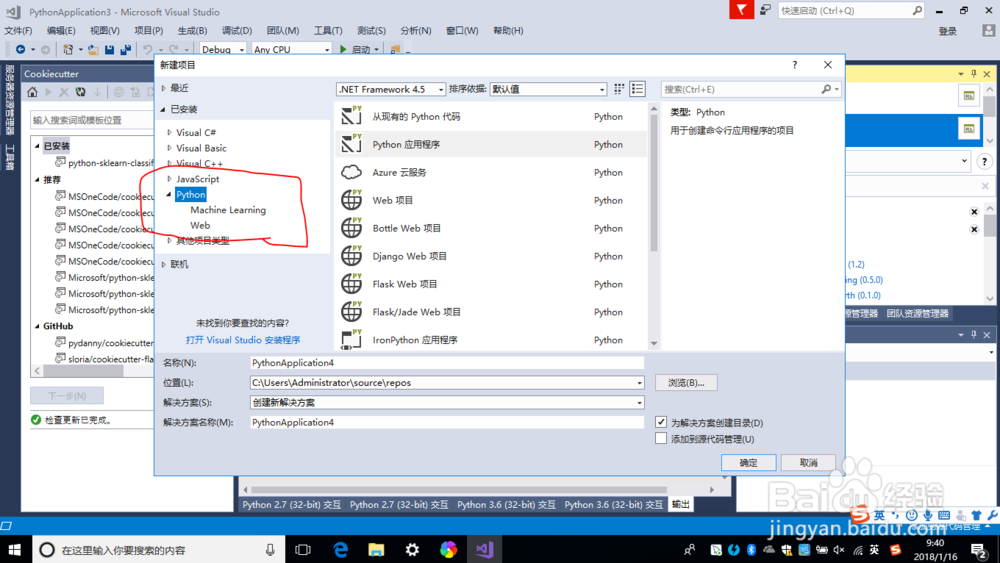
Task: Toggle 添加到源代码管理 checkbox
Action: [661, 439]
